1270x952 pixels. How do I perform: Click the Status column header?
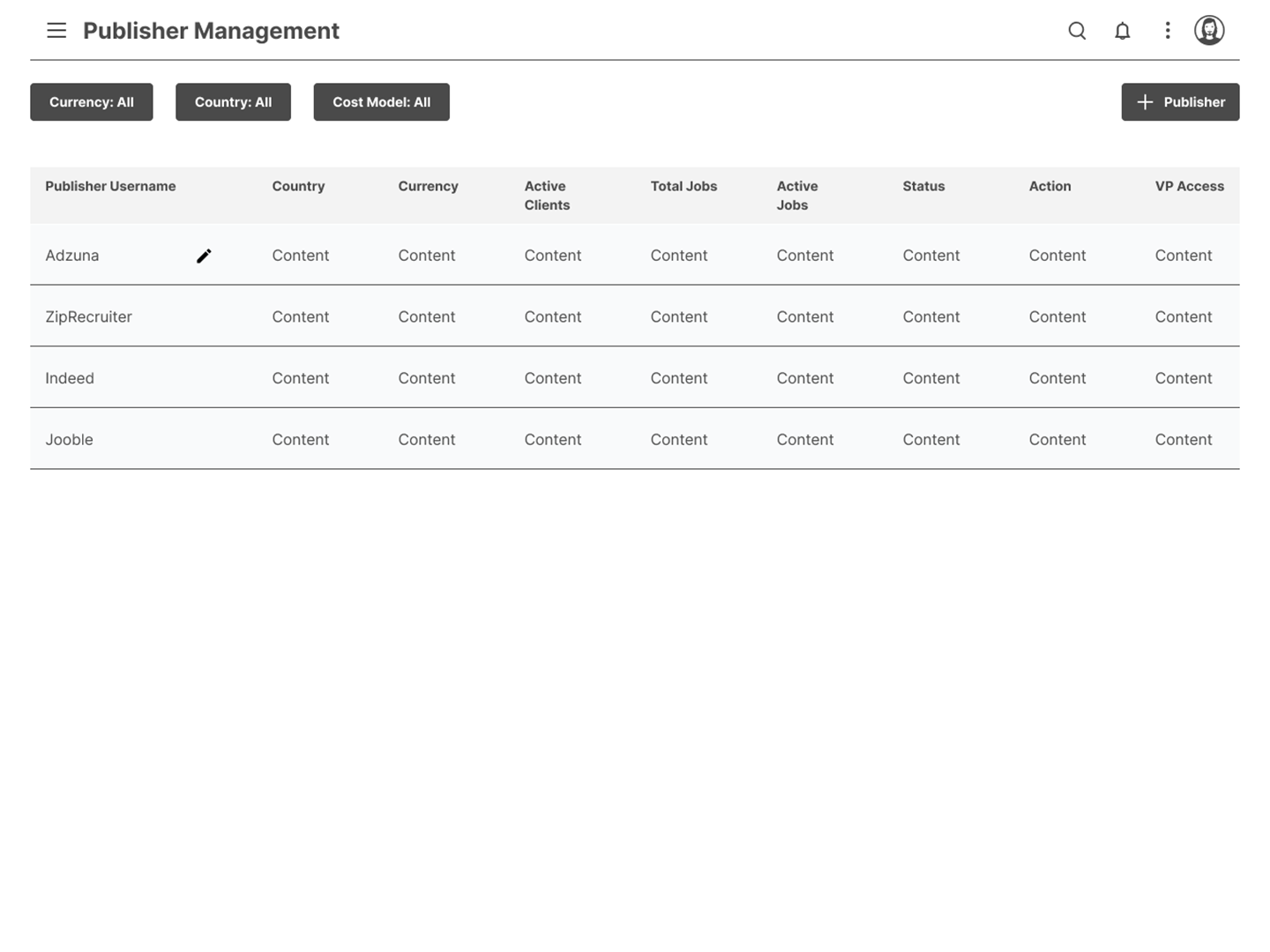[923, 186]
